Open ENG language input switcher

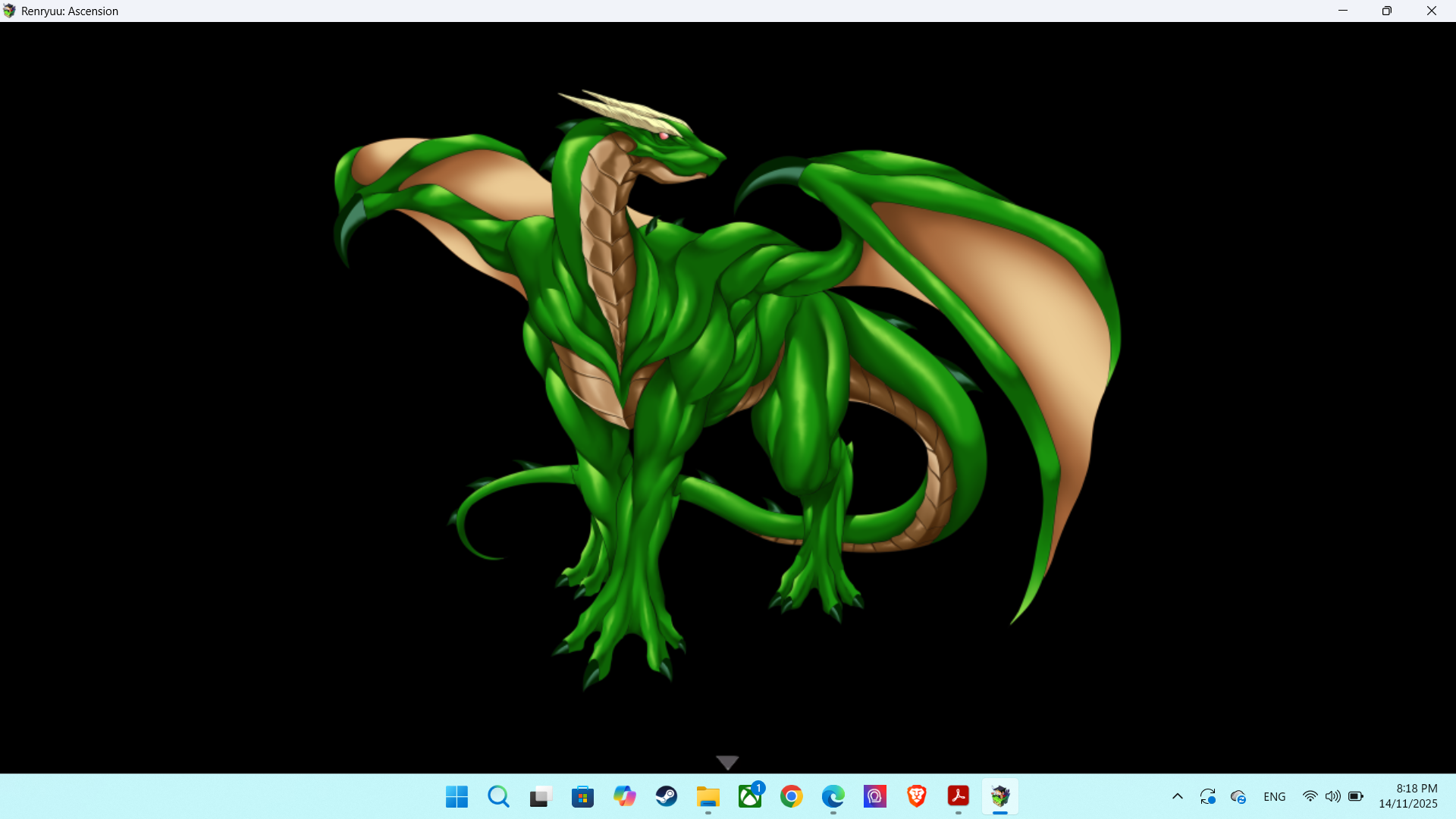pos(1275,796)
